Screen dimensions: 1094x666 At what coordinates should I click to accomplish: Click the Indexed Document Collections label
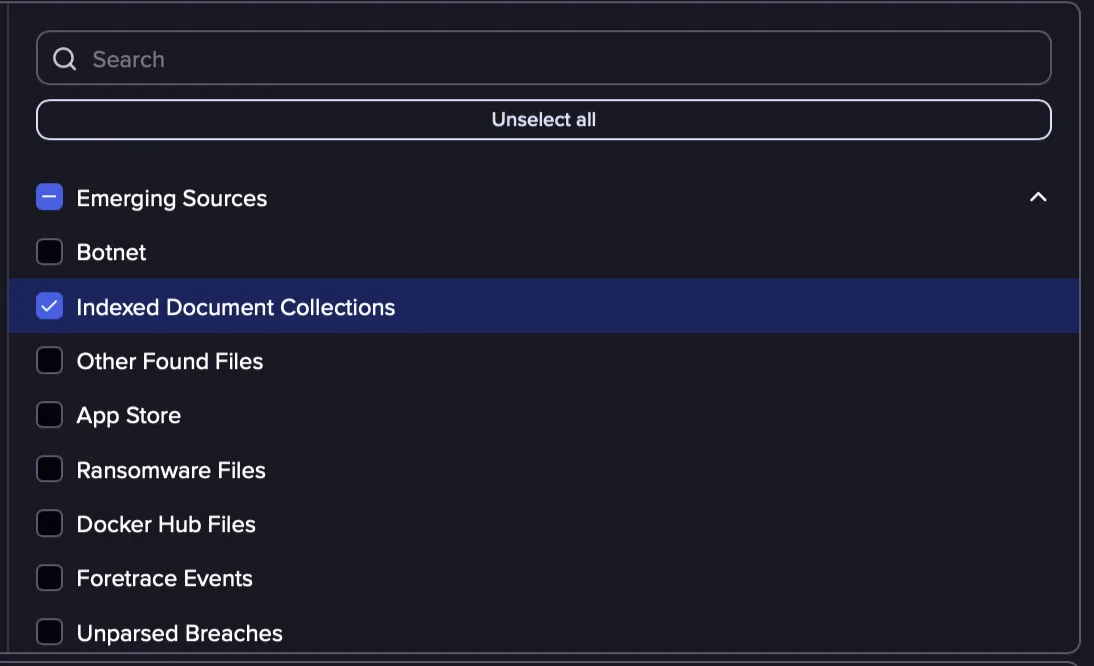236,307
